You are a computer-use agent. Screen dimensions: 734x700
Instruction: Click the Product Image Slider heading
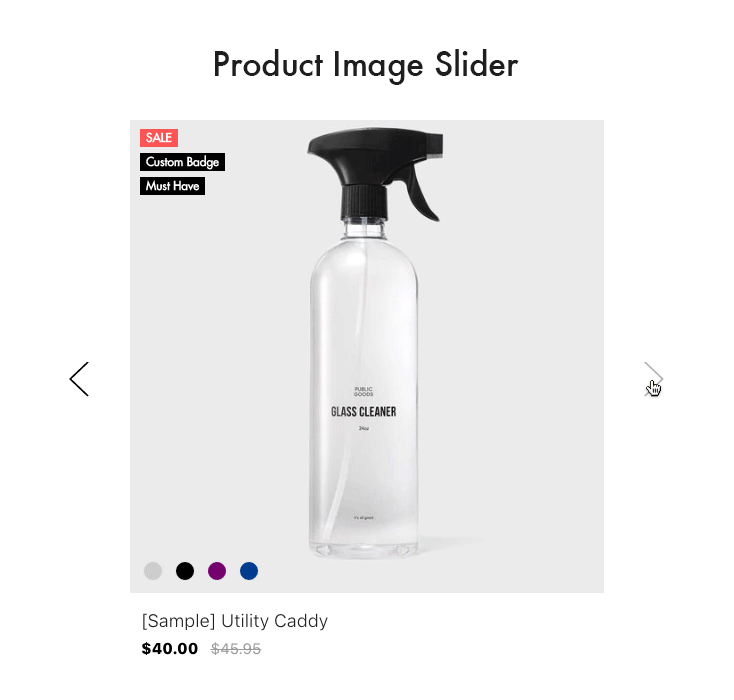[x=366, y=65]
